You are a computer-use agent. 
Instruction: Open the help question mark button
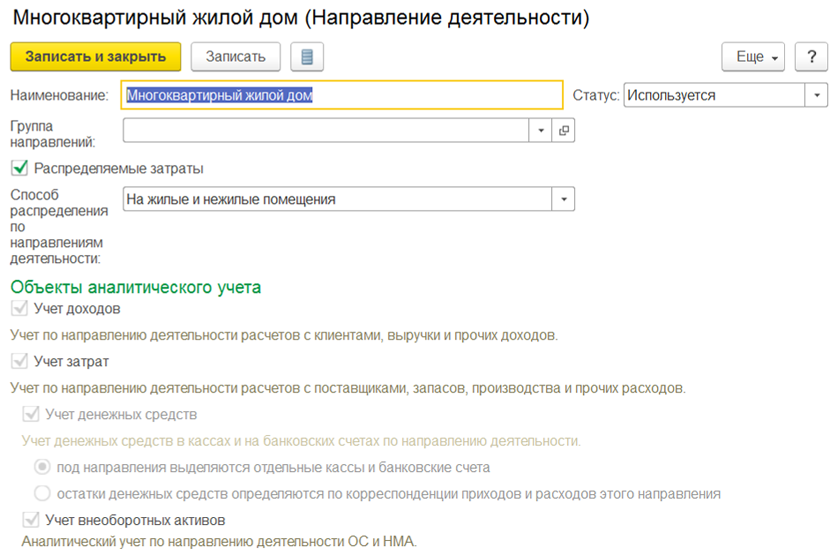[811, 57]
